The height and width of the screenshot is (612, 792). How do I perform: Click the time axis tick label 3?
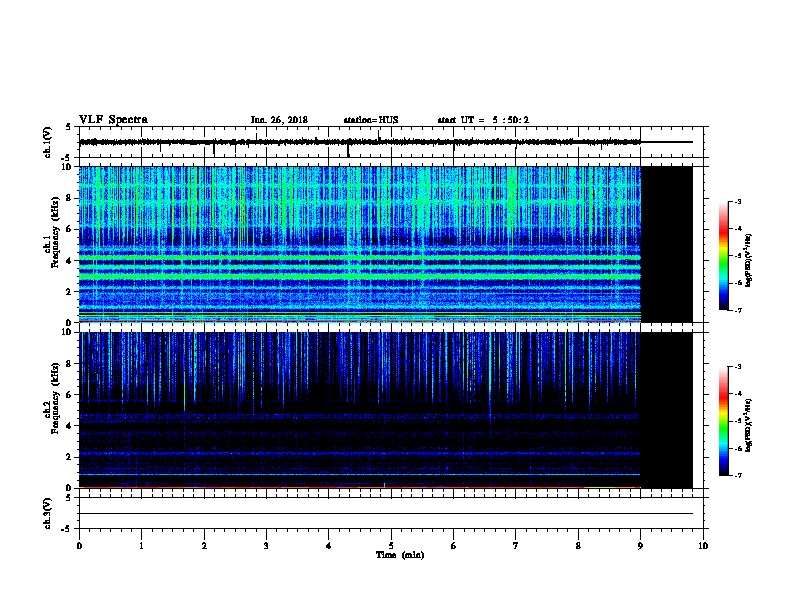pyautogui.click(x=266, y=545)
